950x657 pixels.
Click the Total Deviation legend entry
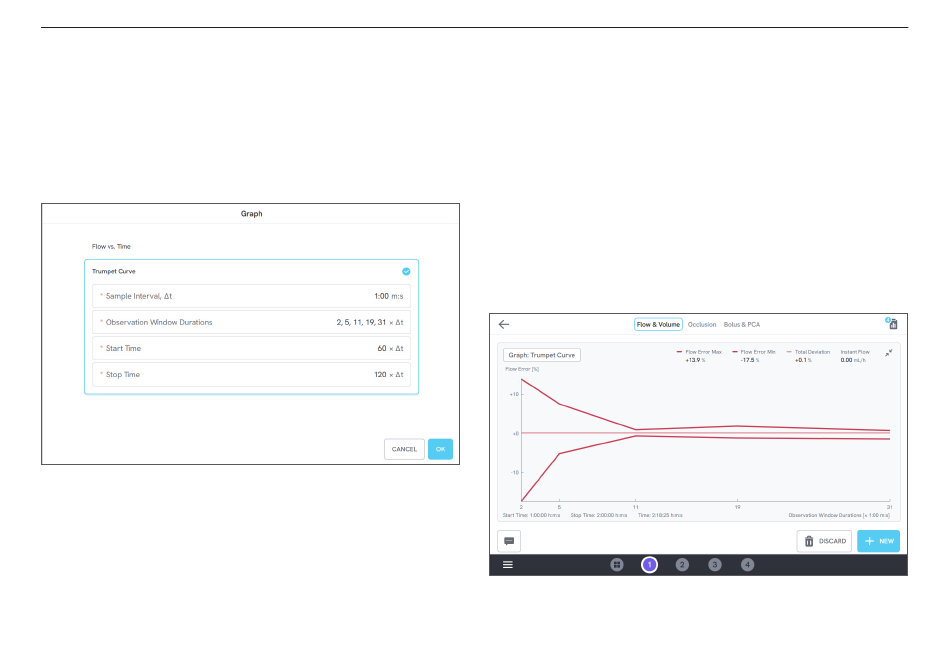point(808,356)
